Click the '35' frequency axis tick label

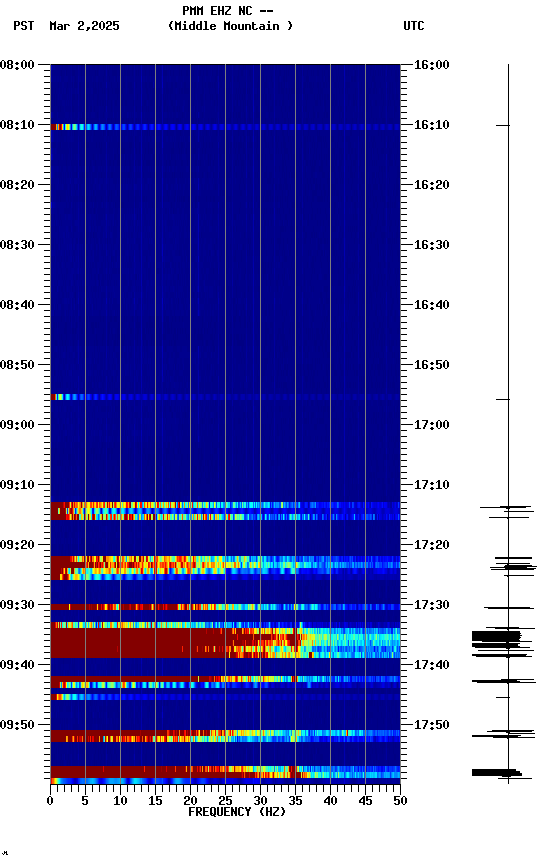pyautogui.click(x=295, y=801)
